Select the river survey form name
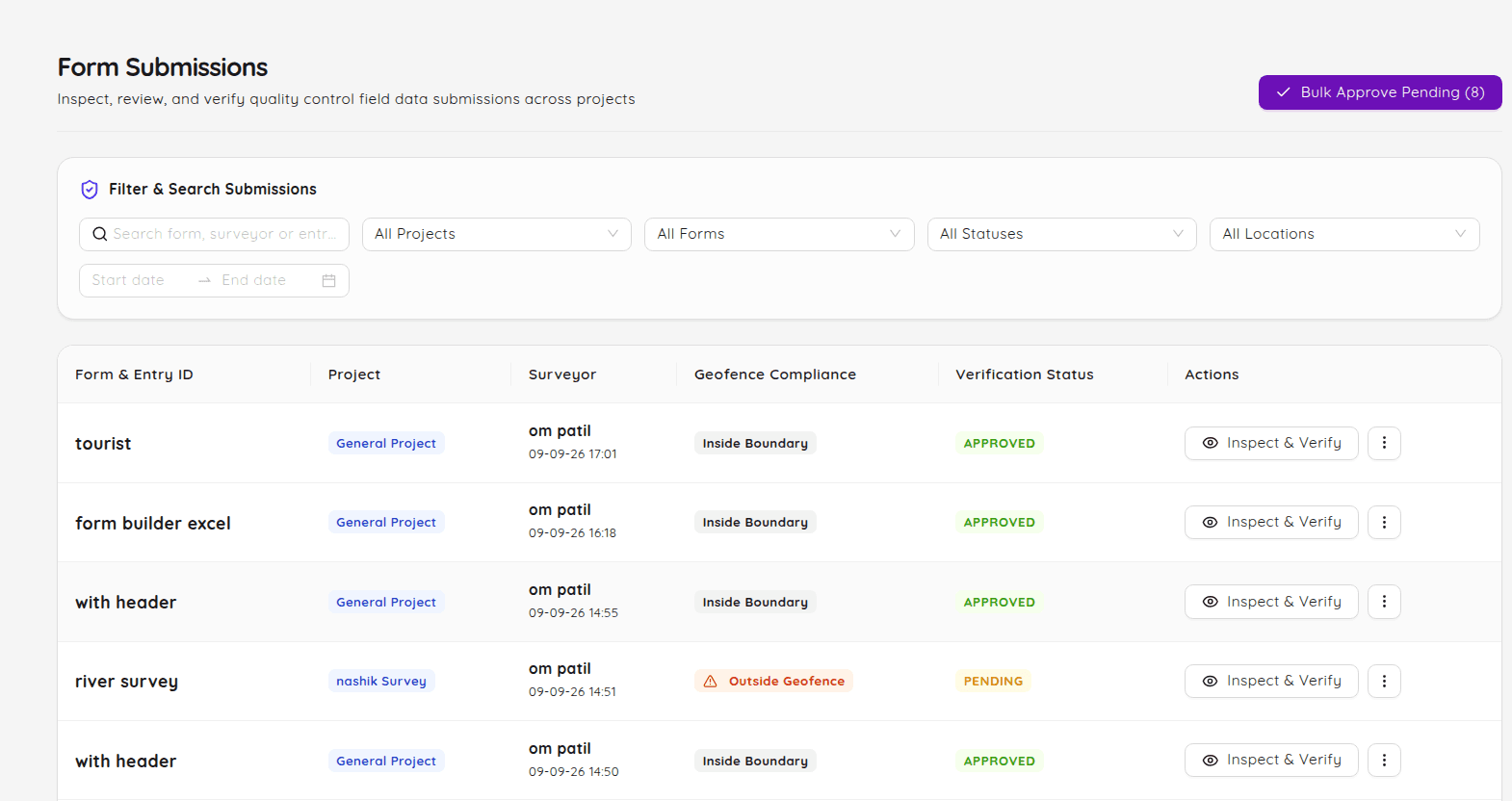The image size is (1512, 801). click(126, 682)
